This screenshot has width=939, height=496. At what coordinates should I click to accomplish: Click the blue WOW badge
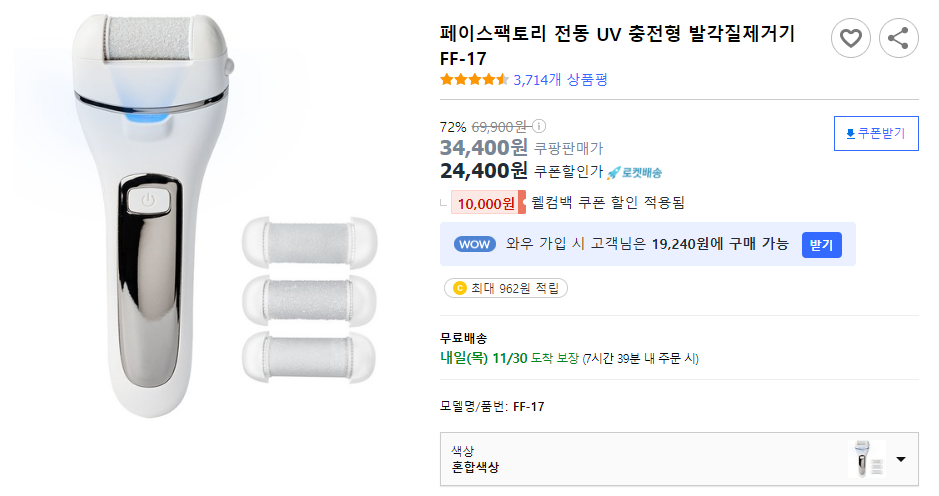click(473, 244)
